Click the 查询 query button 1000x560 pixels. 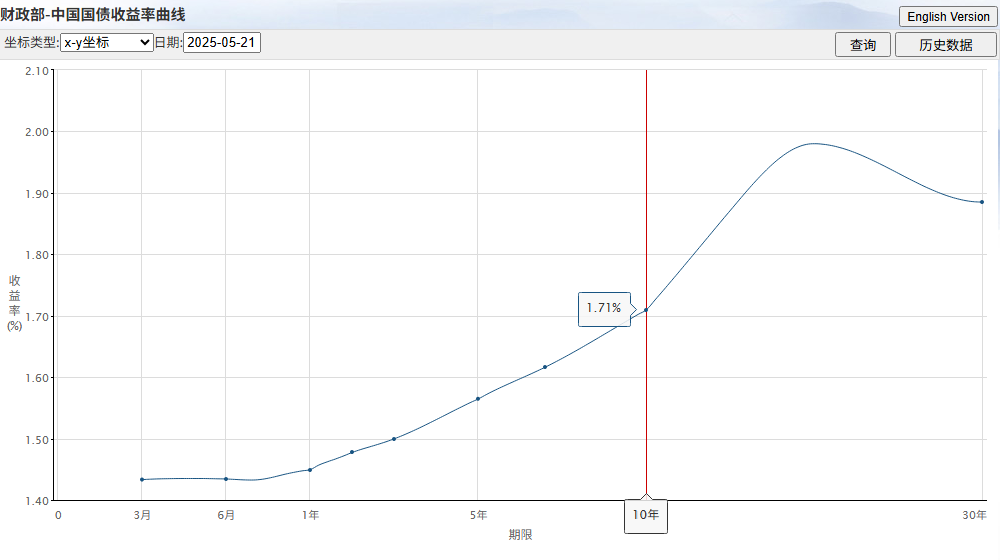[x=863, y=45]
